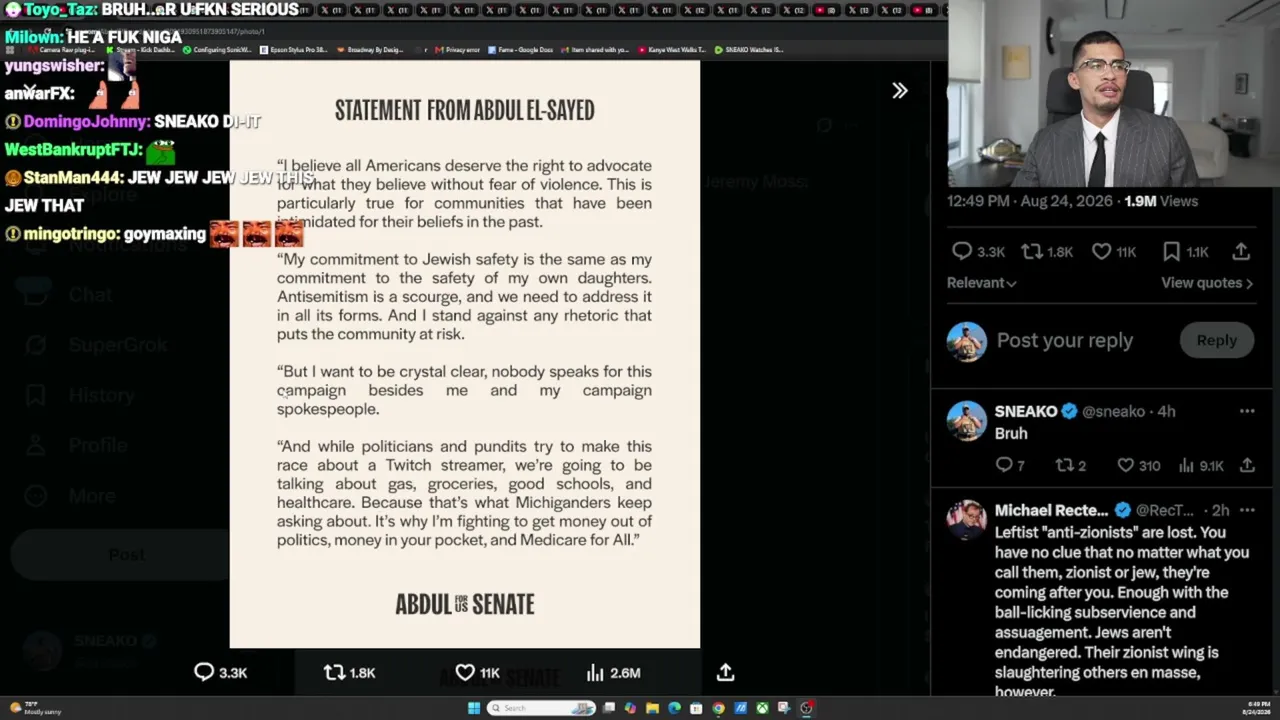Image resolution: width=1280 pixels, height=720 pixels.
Task: Open more options on Michael Recte... reply
Action: [x=1247, y=510]
